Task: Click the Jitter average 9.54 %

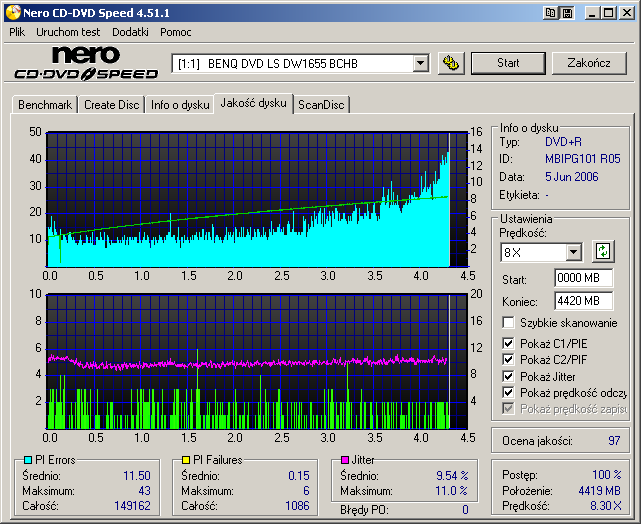Action: tap(452, 476)
